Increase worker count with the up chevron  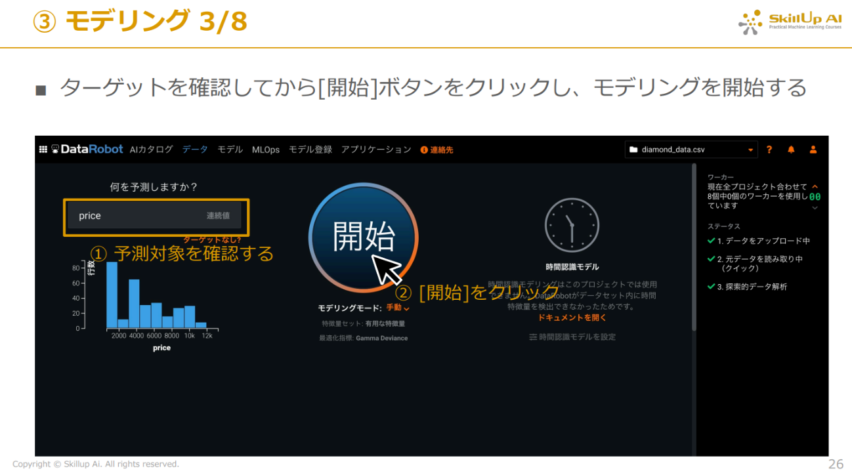[x=815, y=187]
